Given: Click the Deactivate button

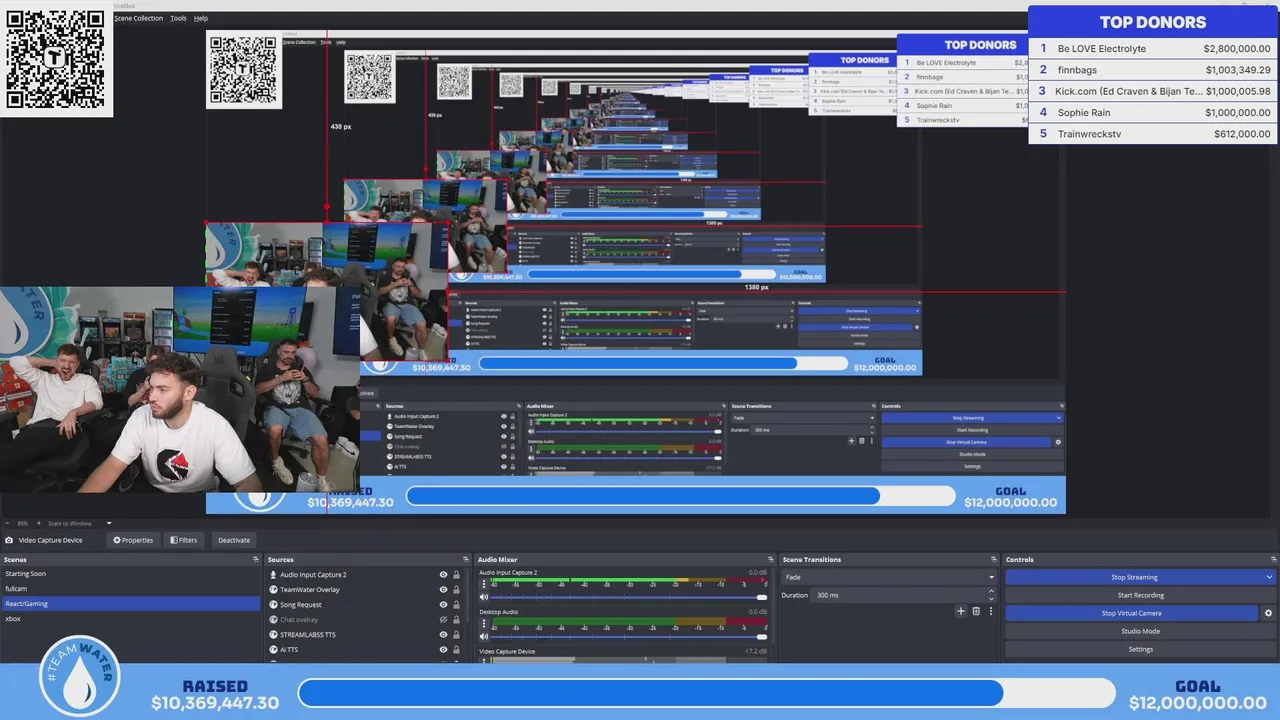Looking at the screenshot, I should point(234,540).
